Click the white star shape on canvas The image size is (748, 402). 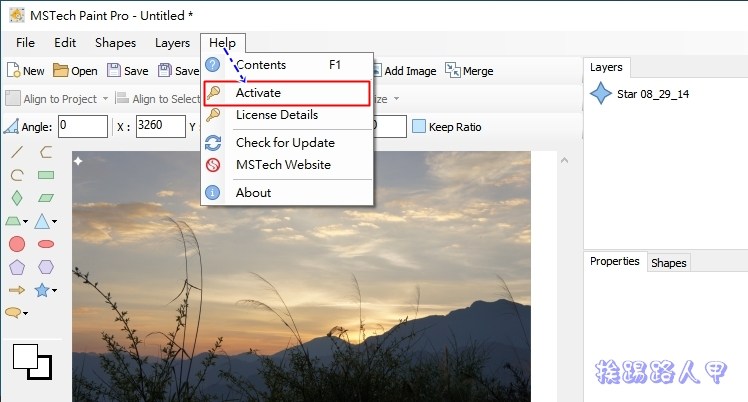pyautogui.click(x=78, y=161)
